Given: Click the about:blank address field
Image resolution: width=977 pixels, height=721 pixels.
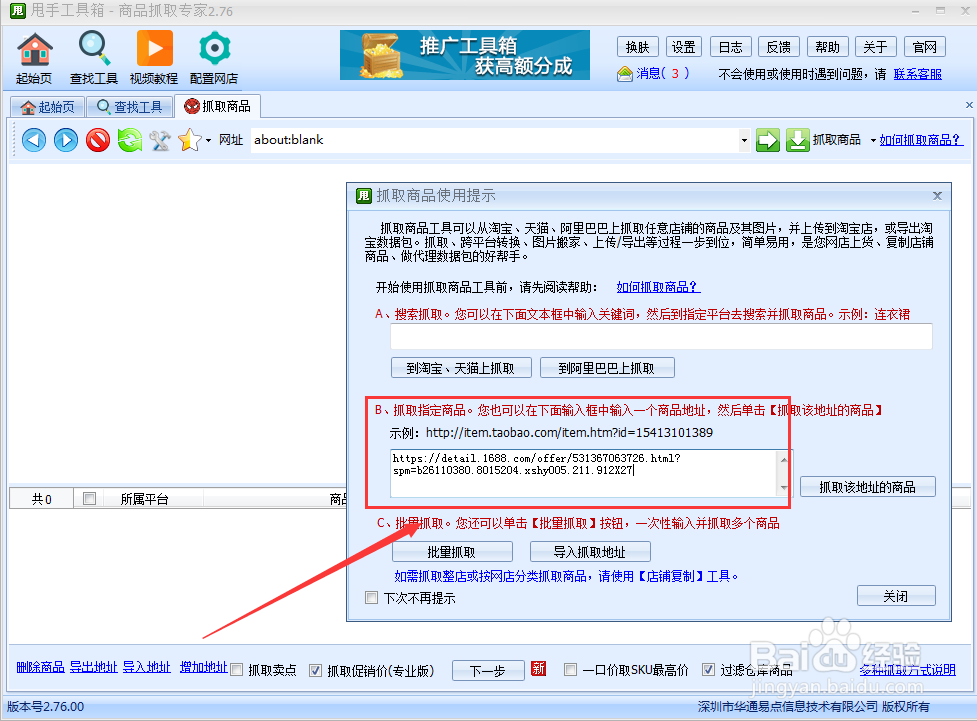Looking at the screenshot, I should [x=495, y=140].
